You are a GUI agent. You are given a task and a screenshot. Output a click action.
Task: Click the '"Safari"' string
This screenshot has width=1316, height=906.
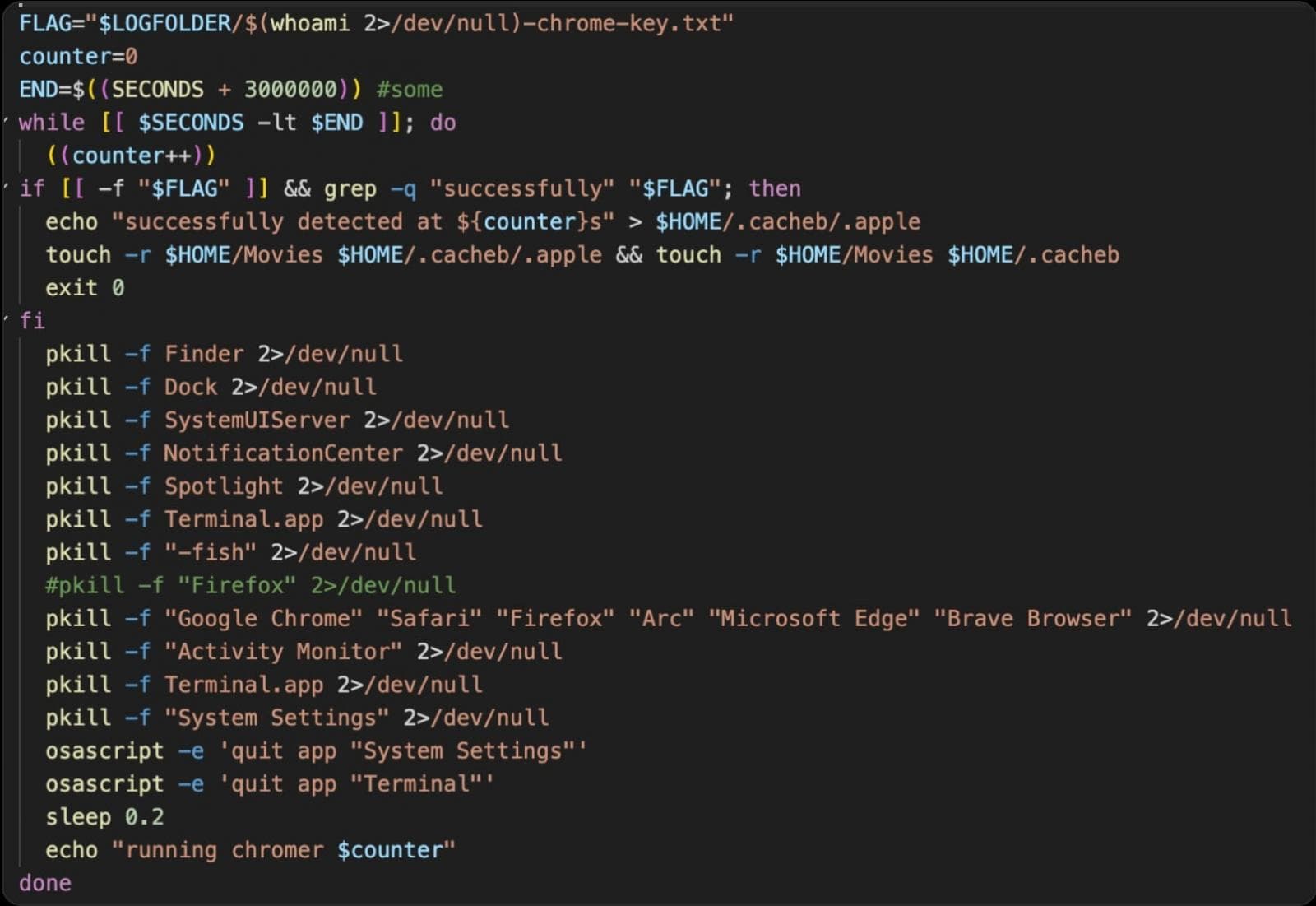(429, 619)
